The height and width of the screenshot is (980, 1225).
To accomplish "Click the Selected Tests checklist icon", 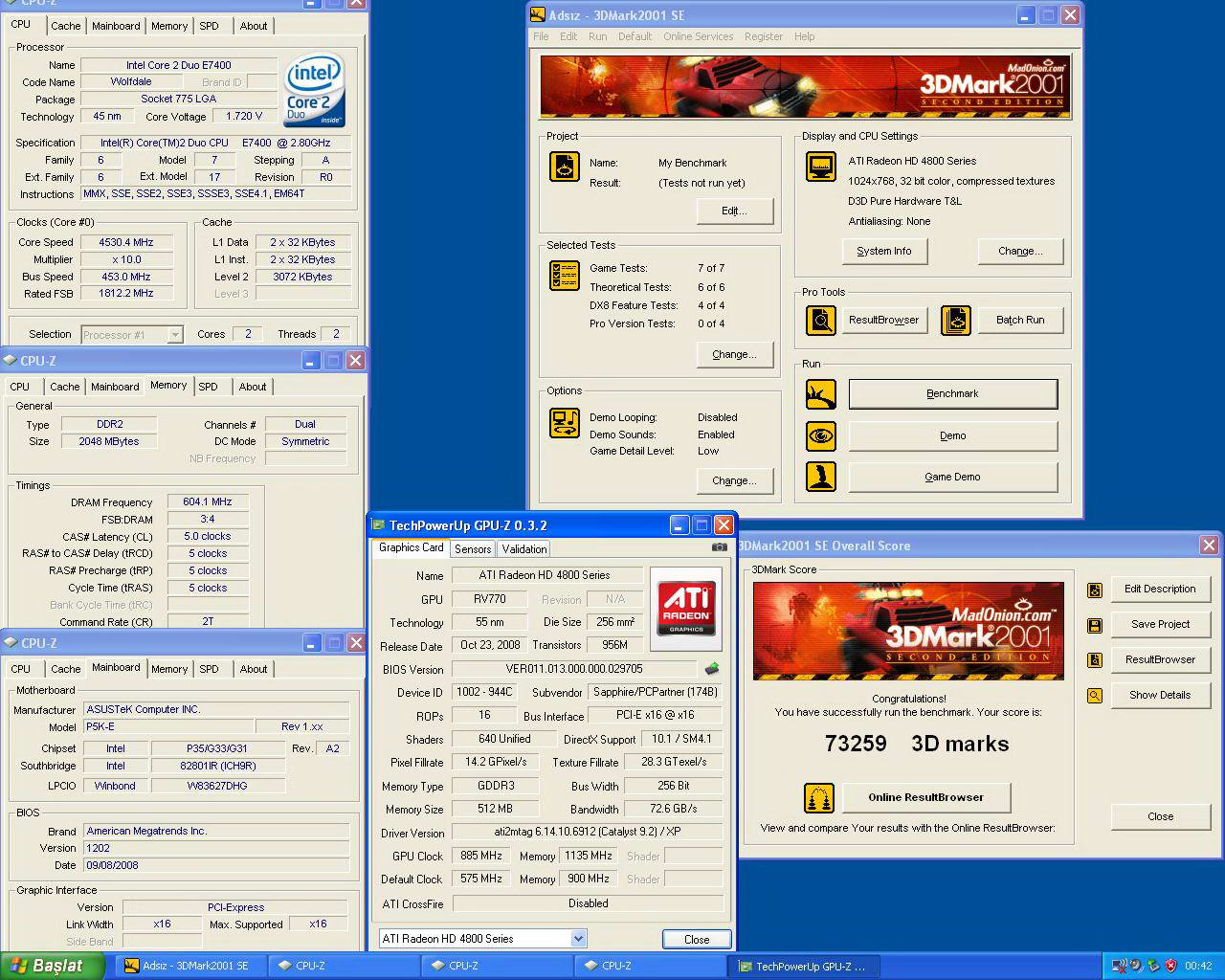I will [564, 276].
